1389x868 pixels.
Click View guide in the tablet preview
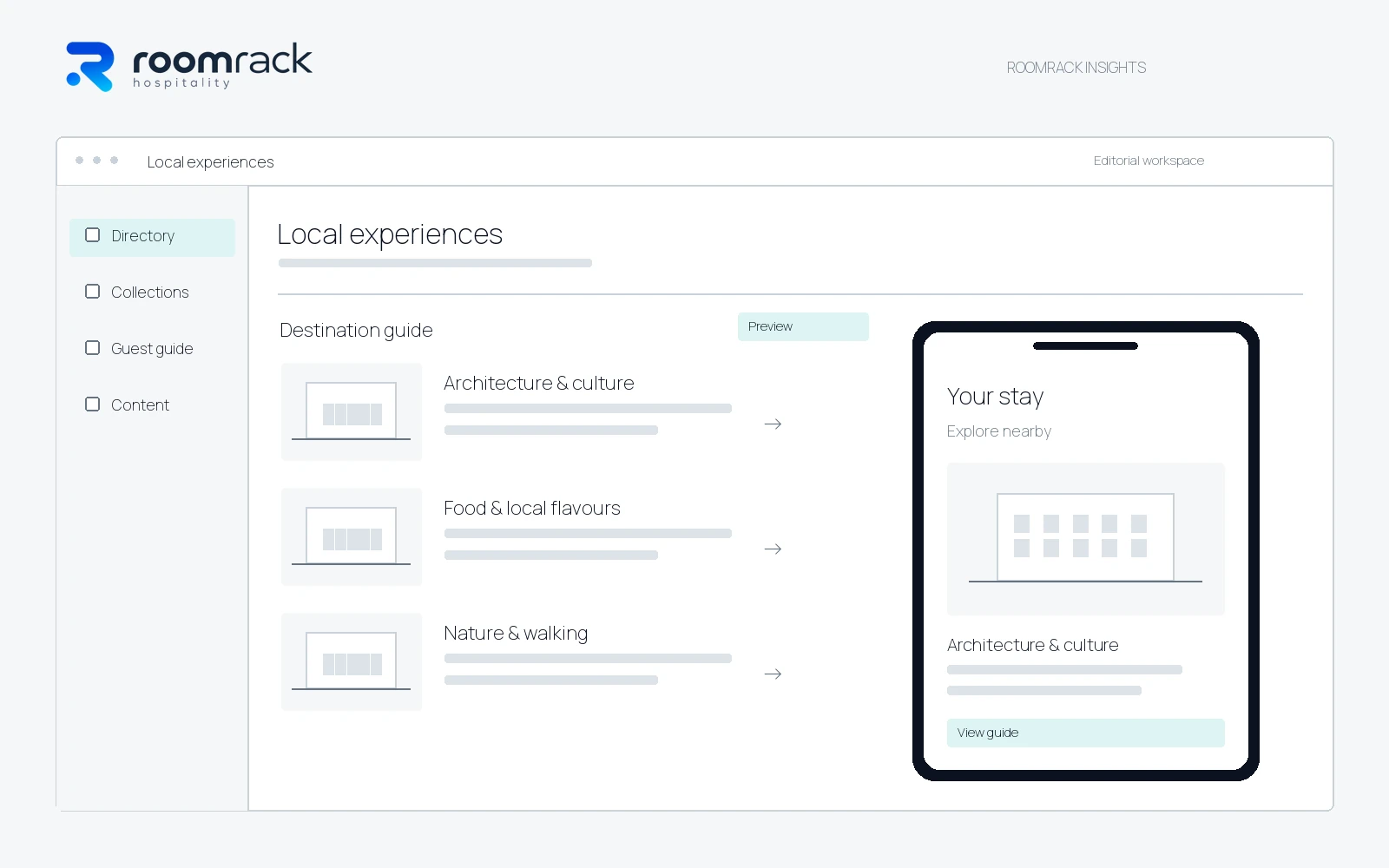point(1085,733)
